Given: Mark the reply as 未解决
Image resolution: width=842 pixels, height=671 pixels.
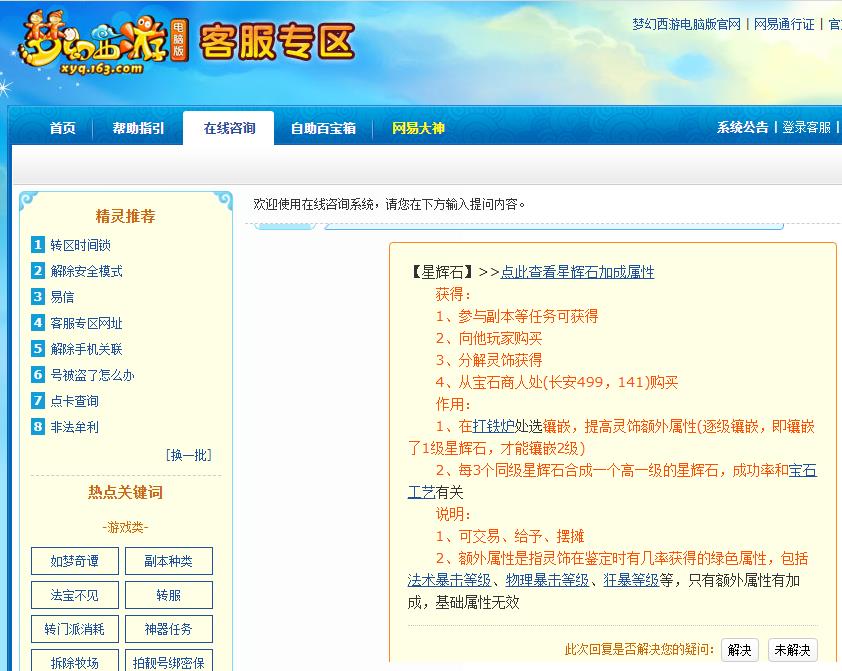Looking at the screenshot, I should coord(793,650).
